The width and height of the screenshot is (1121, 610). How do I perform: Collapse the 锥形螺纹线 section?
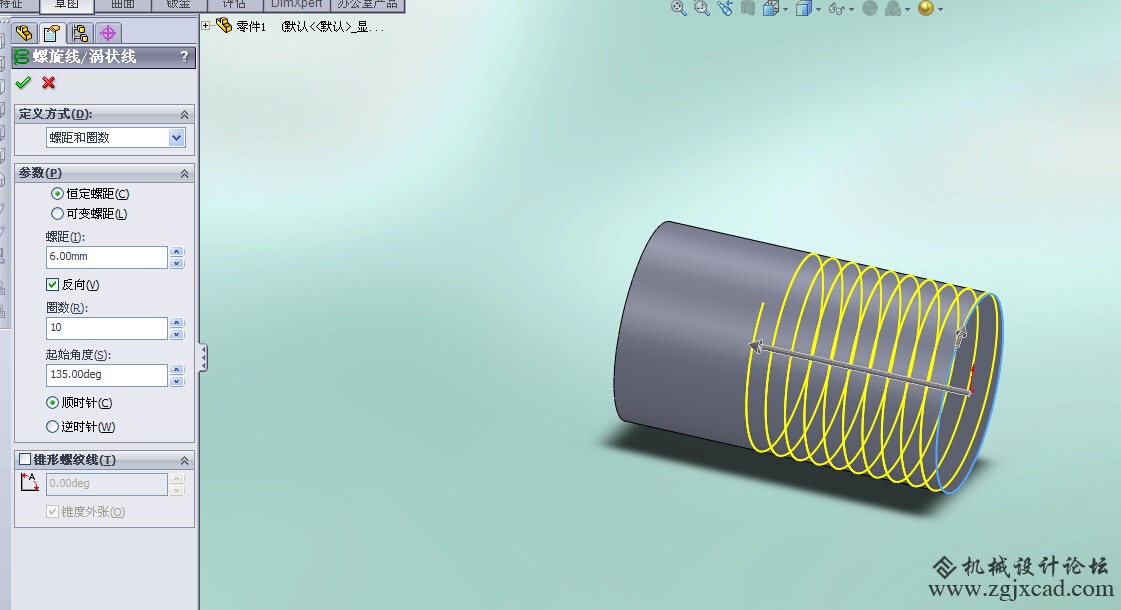pos(184,460)
